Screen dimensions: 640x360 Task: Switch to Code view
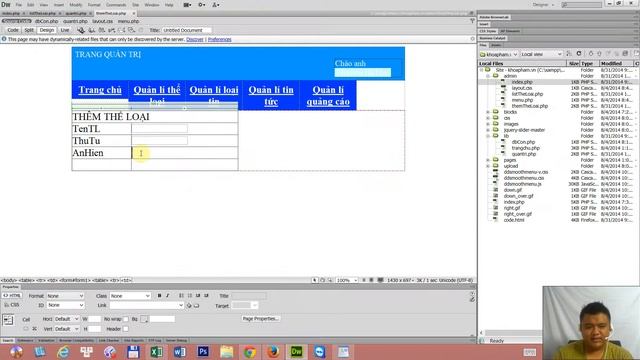[13, 30]
